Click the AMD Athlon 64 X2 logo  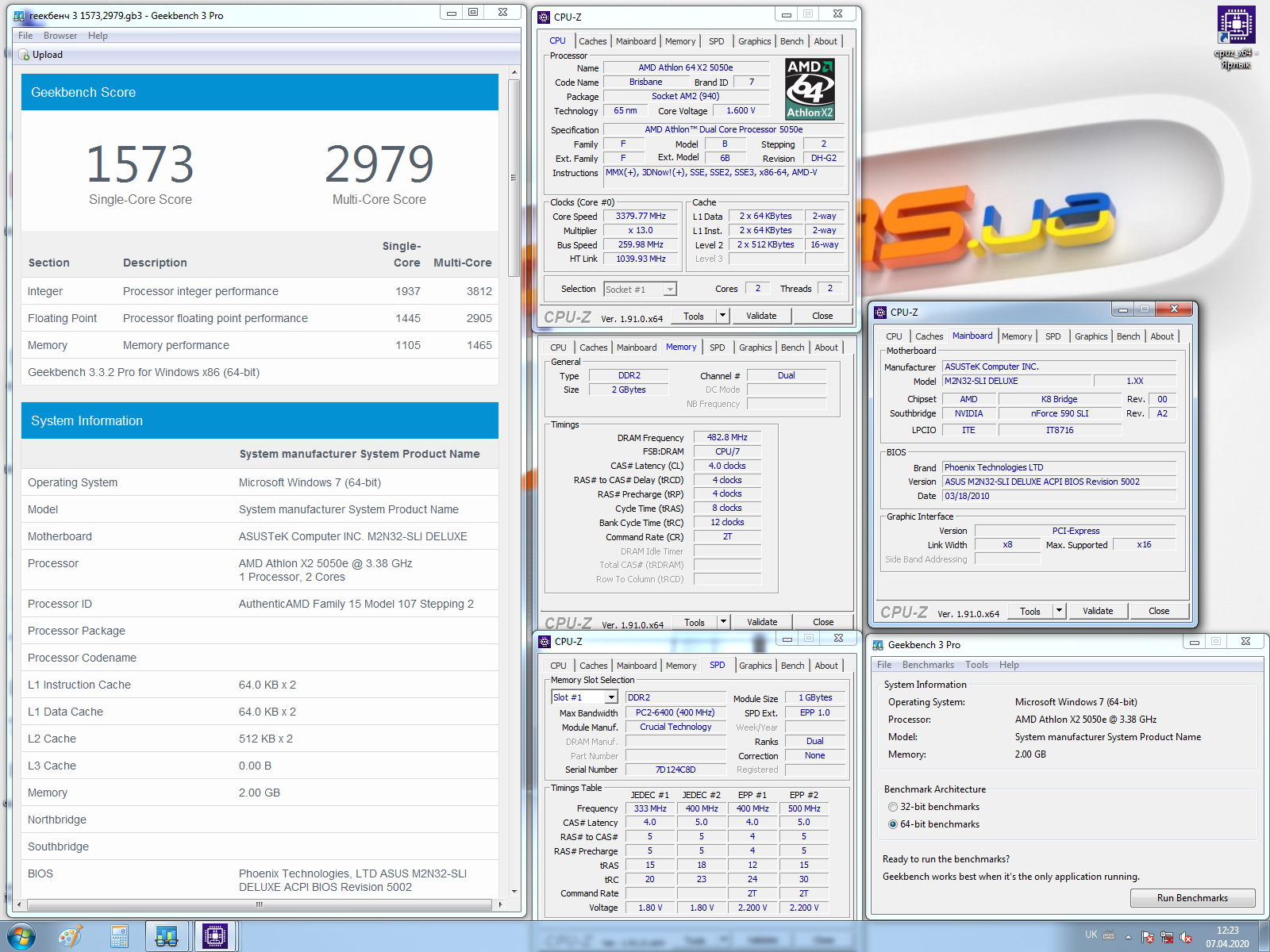click(810, 90)
